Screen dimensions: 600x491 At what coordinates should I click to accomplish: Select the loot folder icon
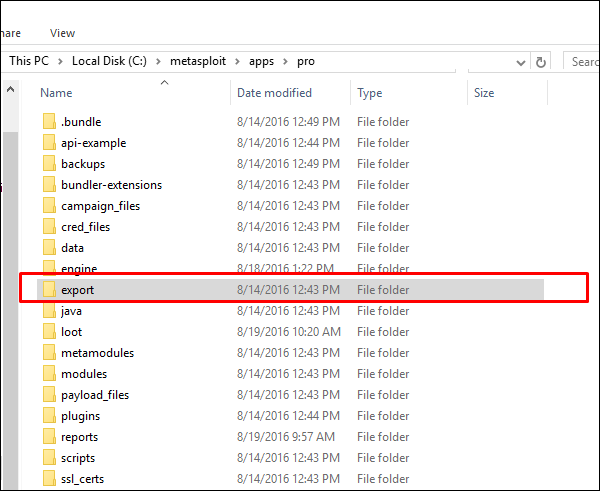(x=49, y=331)
